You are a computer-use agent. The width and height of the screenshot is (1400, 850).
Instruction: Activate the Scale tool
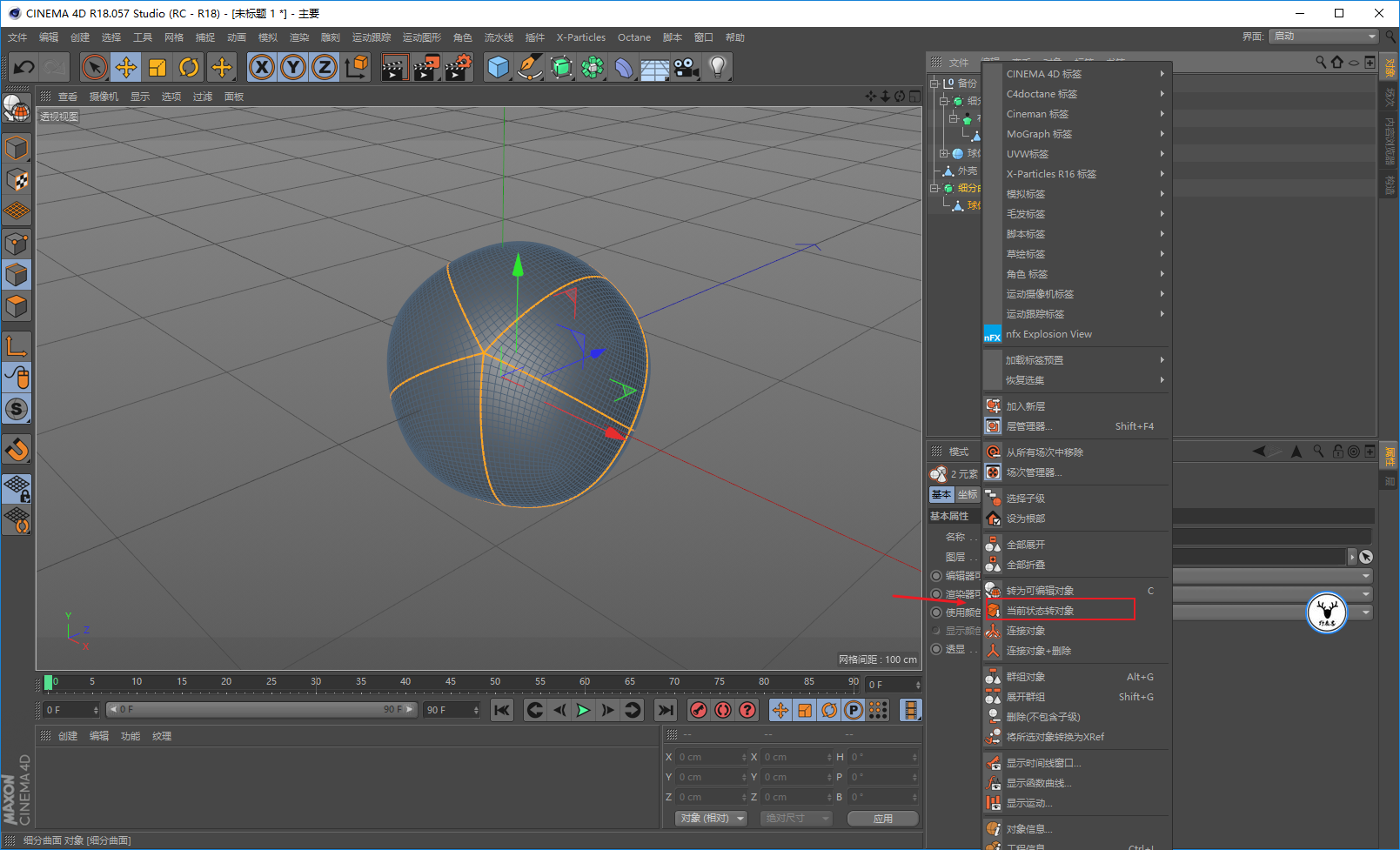pos(157,67)
